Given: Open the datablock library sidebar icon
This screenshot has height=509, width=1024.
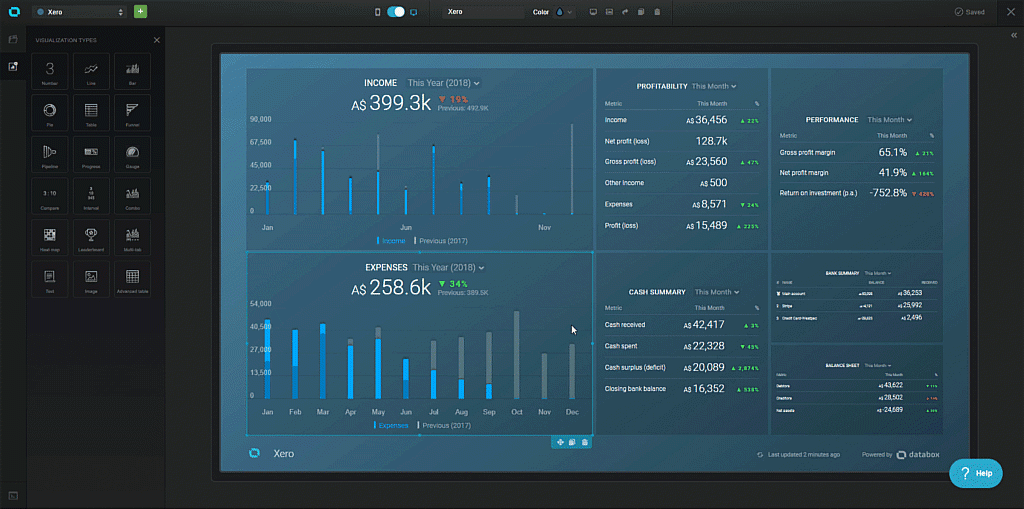Looking at the screenshot, I should click(13, 40).
